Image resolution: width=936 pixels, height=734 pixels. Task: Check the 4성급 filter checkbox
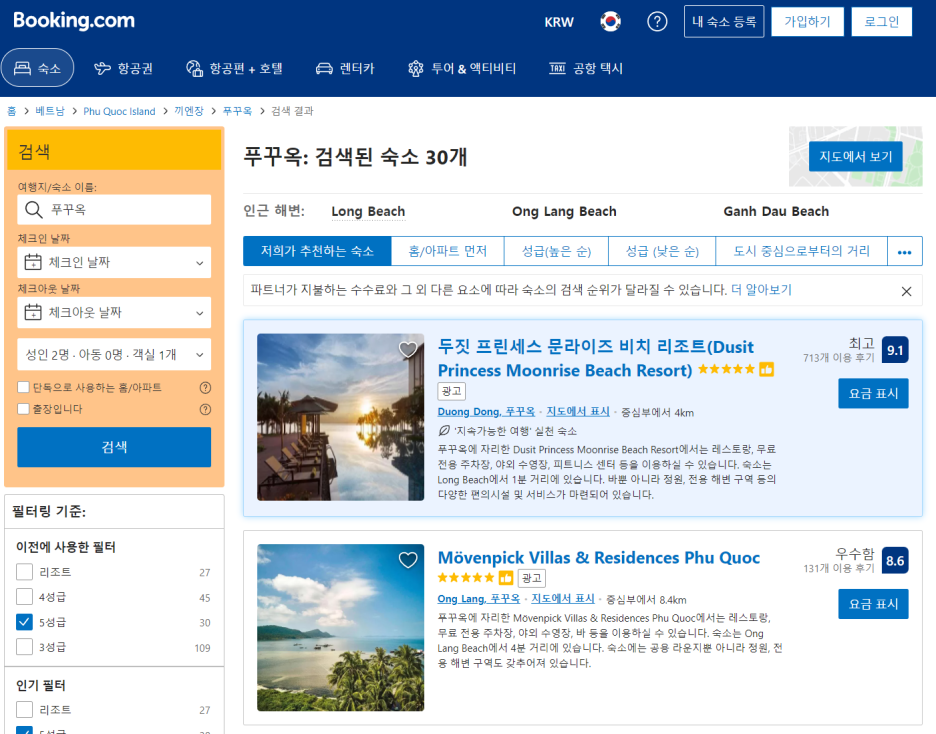pos(24,597)
